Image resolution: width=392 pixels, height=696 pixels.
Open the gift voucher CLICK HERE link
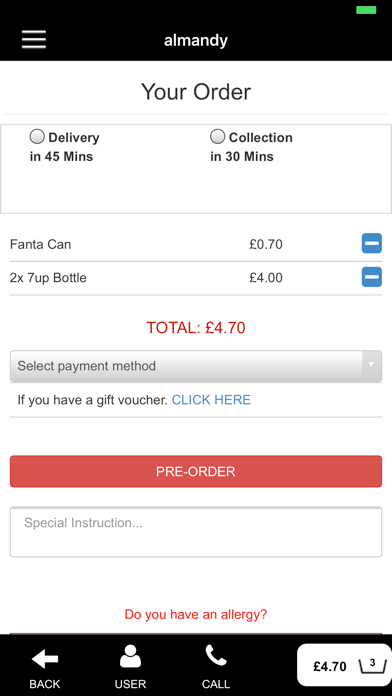[211, 400]
